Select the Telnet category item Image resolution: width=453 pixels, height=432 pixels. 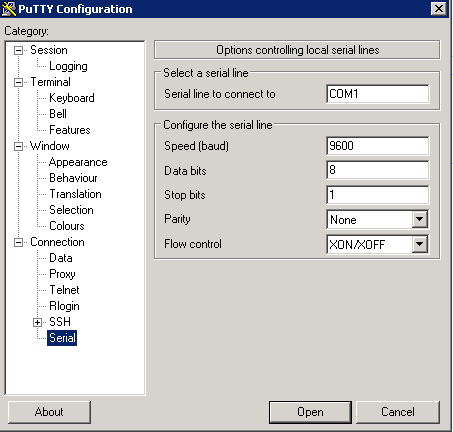64,290
